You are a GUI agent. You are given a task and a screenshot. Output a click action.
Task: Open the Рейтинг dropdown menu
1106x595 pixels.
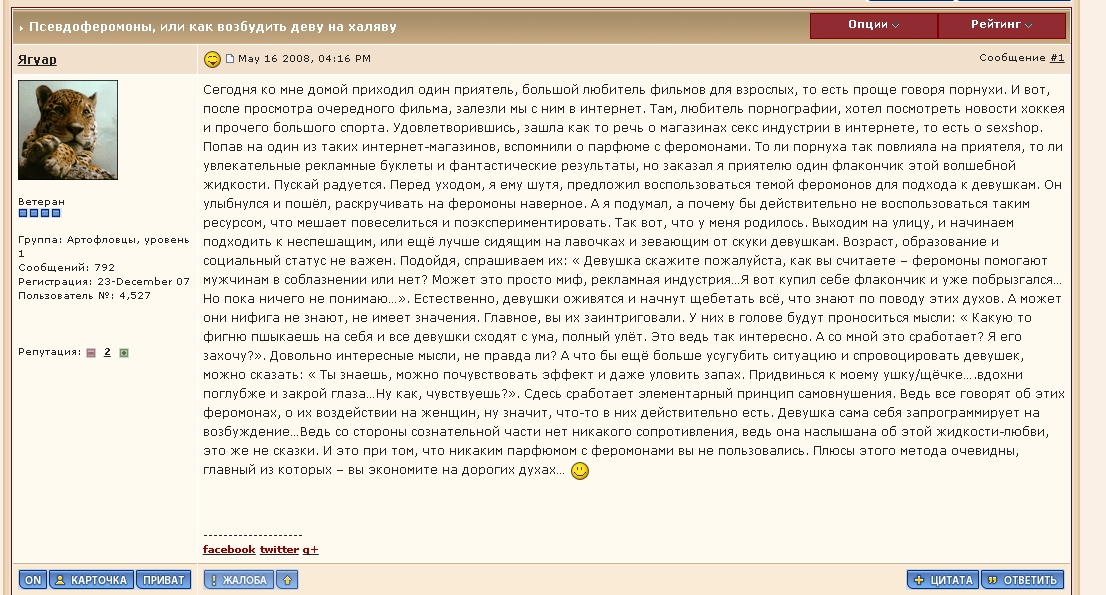click(x=1002, y=25)
